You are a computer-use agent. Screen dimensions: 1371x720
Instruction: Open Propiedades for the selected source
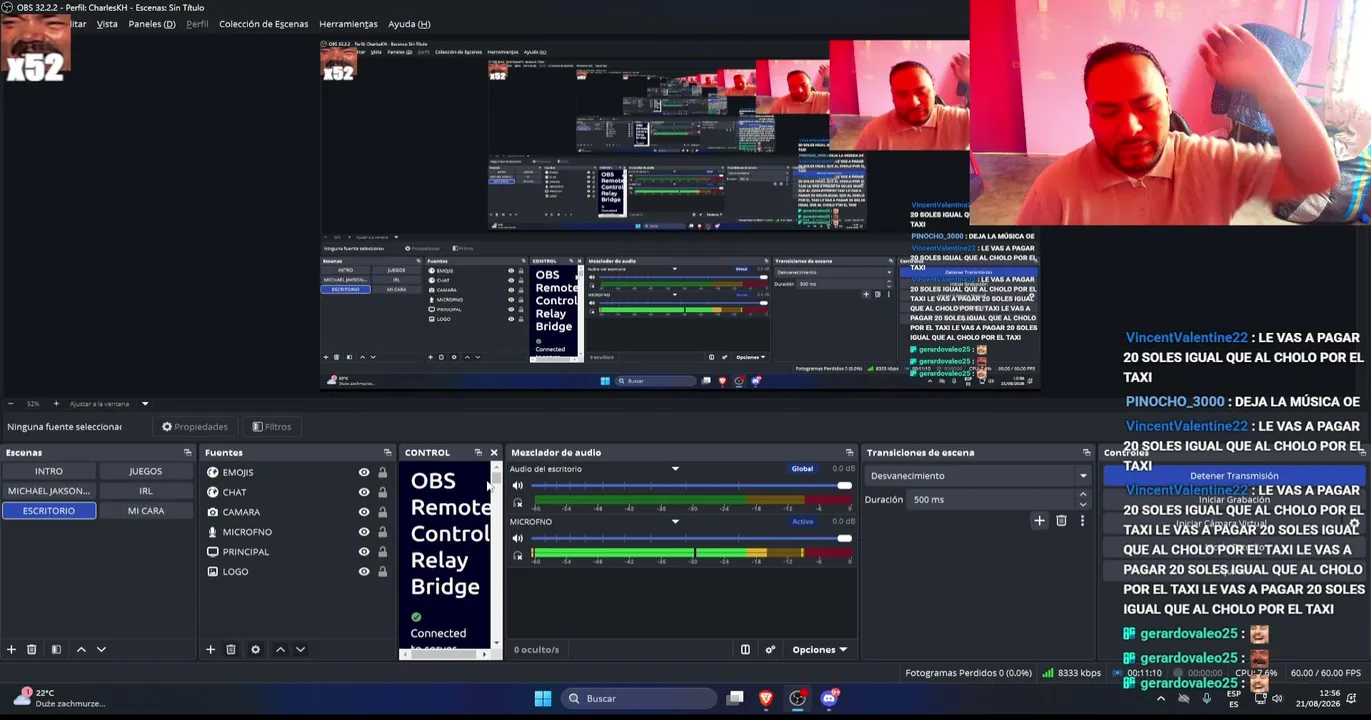click(195, 427)
